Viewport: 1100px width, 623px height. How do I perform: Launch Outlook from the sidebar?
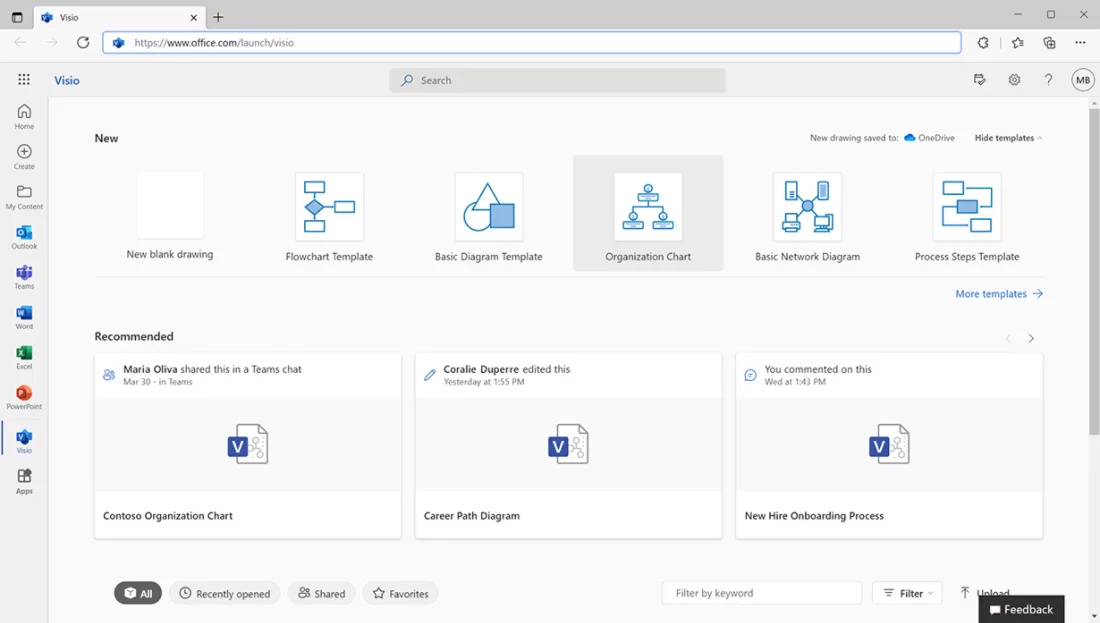click(24, 236)
